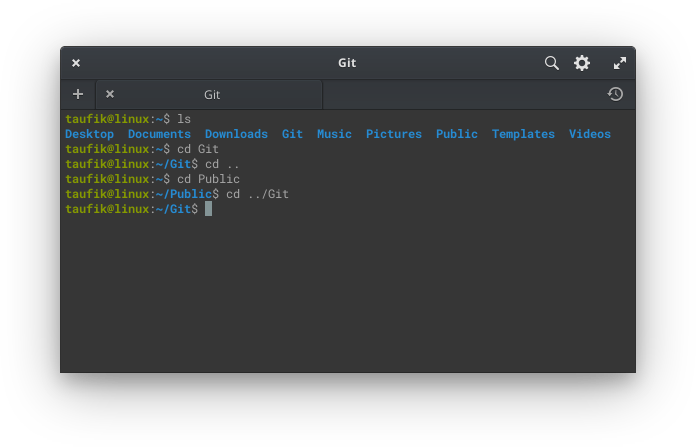Click the Documents folder name in ls output
The image size is (696, 447).
pyautogui.click(x=159, y=134)
